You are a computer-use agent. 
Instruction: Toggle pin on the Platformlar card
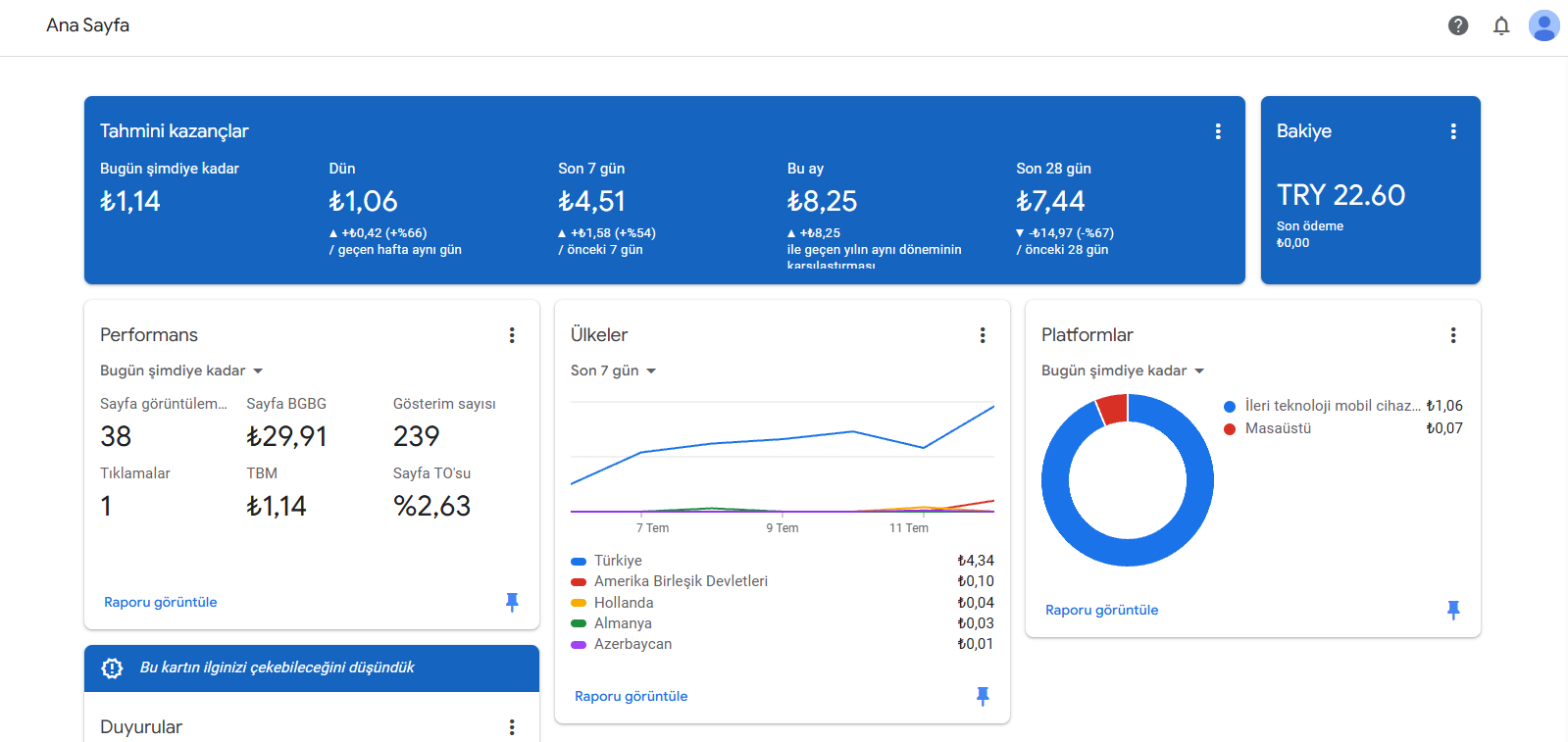[x=1453, y=610]
